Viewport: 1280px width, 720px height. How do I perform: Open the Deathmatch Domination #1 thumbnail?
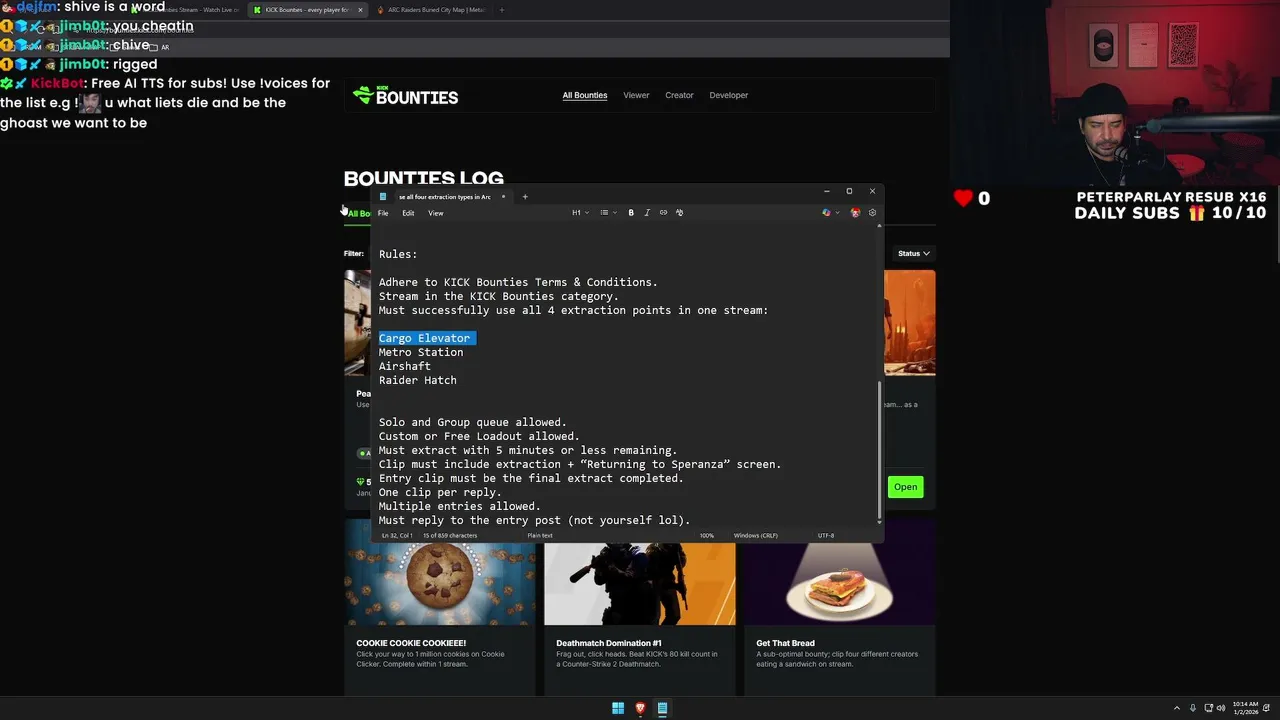pos(640,584)
